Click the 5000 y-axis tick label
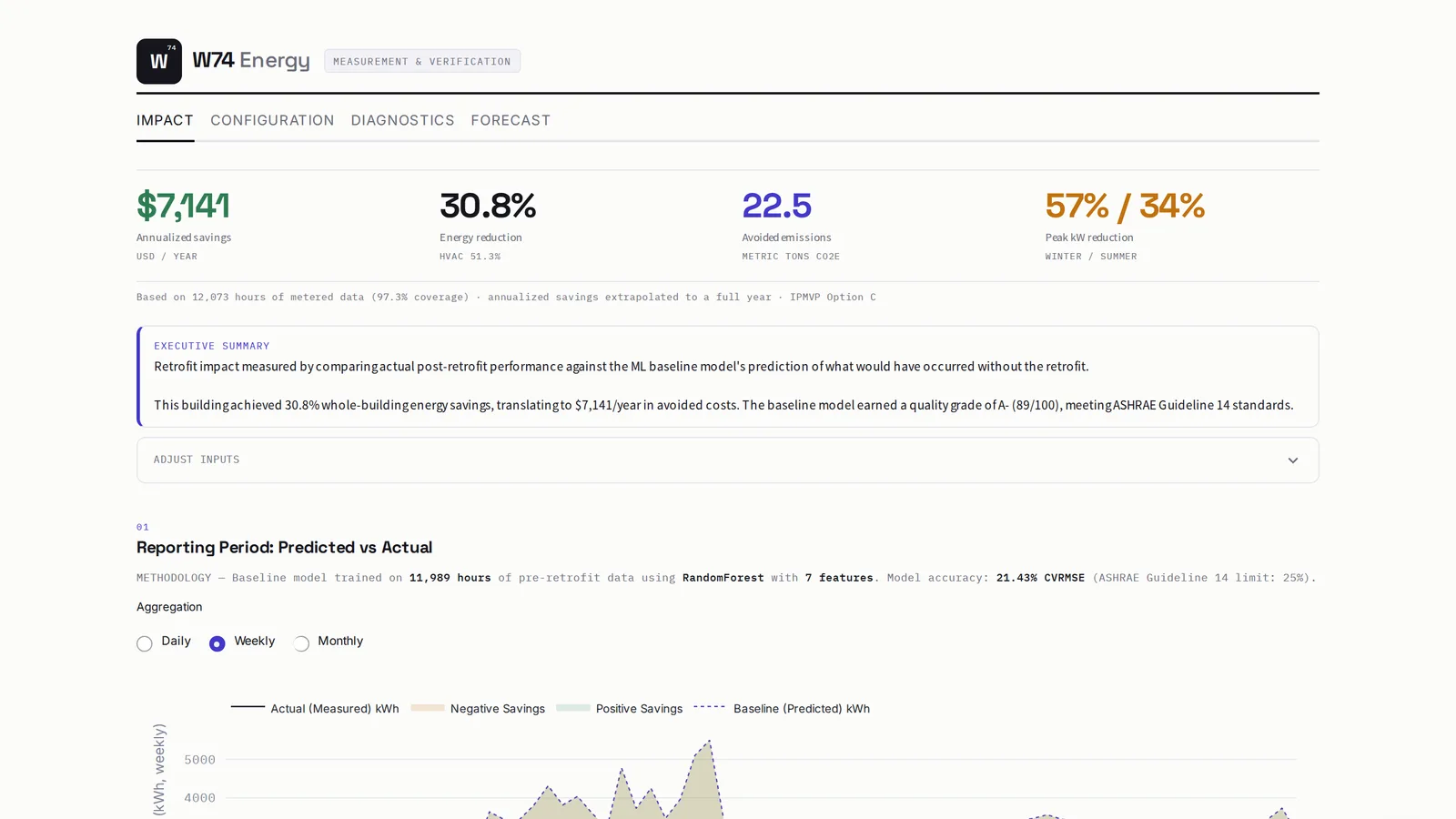This screenshot has height=819, width=1456. [x=199, y=760]
